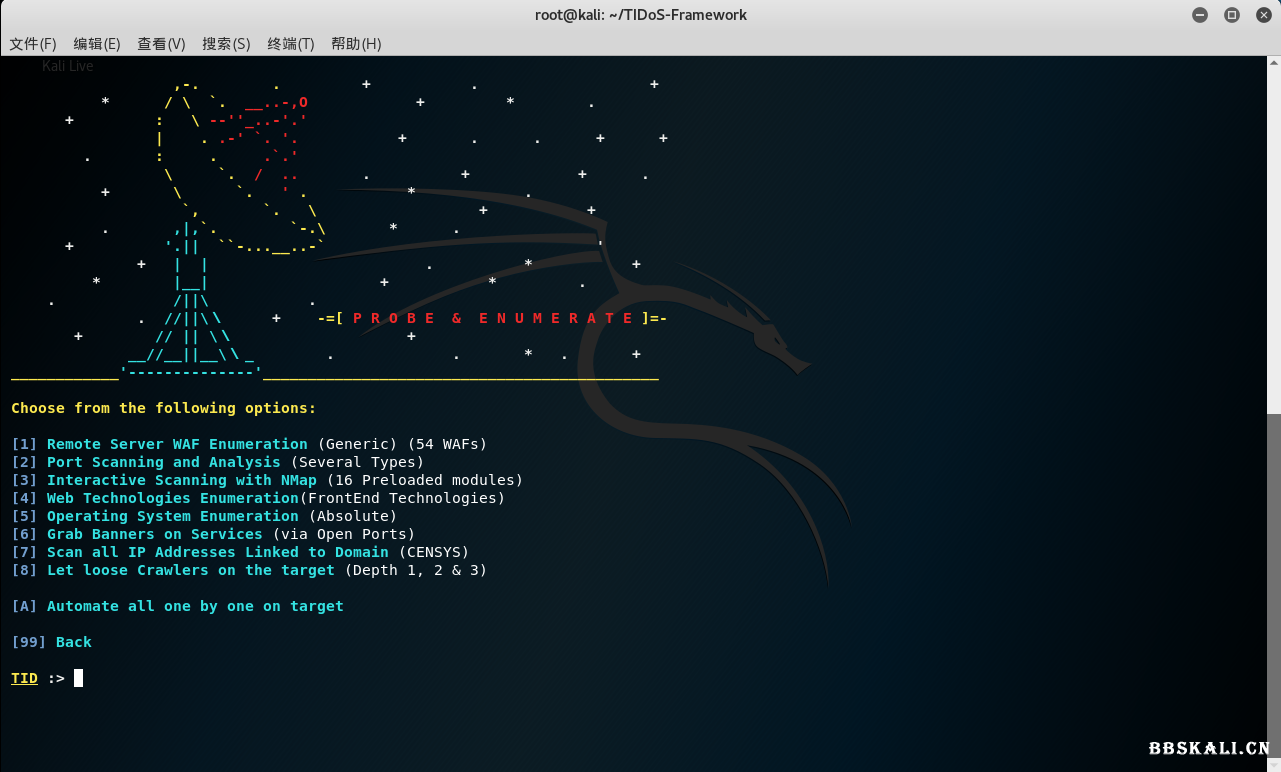The width and height of the screenshot is (1281, 772).
Task: Select Interactive Scanning with NMap text
Action: (x=181, y=480)
